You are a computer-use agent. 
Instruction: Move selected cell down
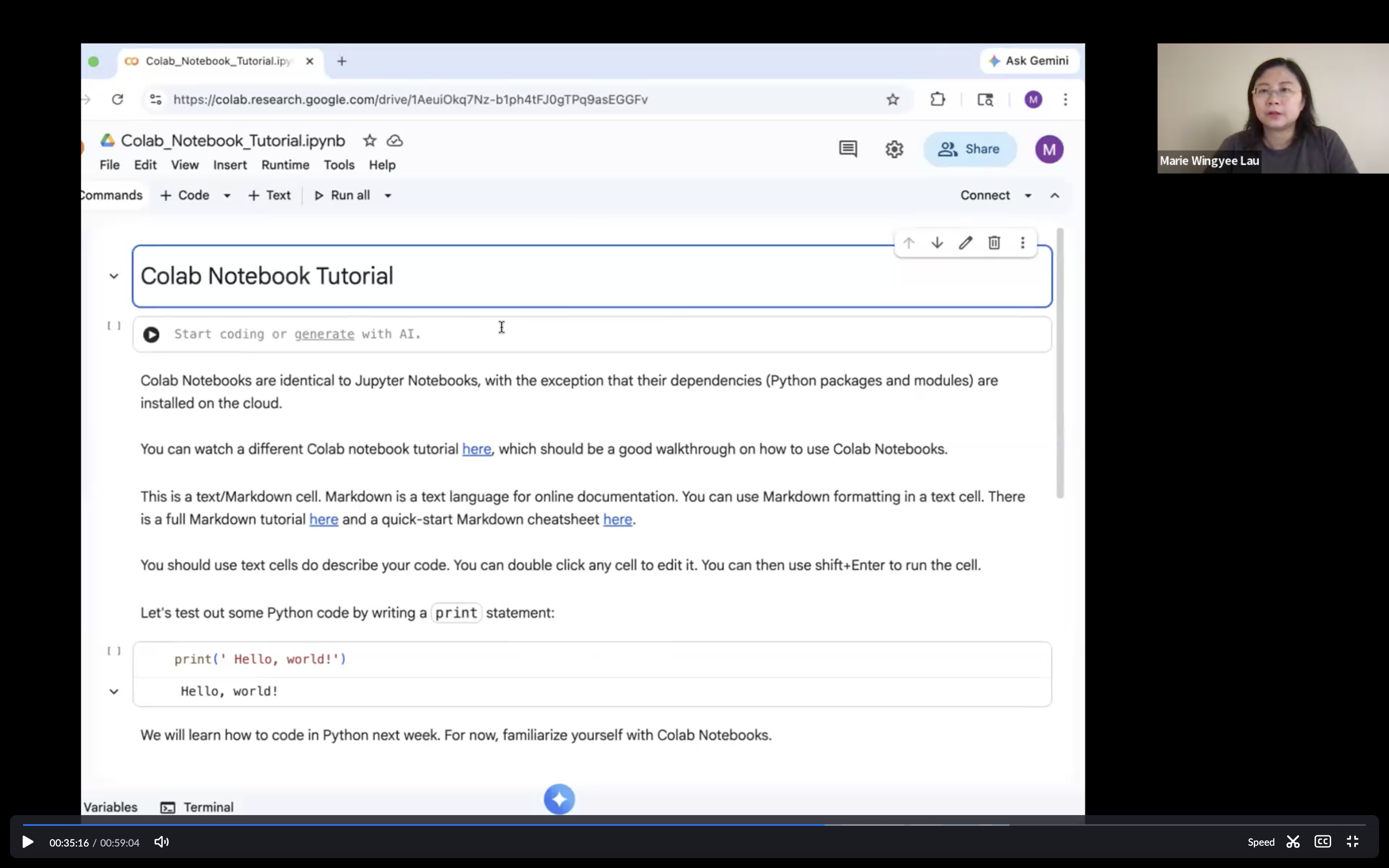coord(937,243)
